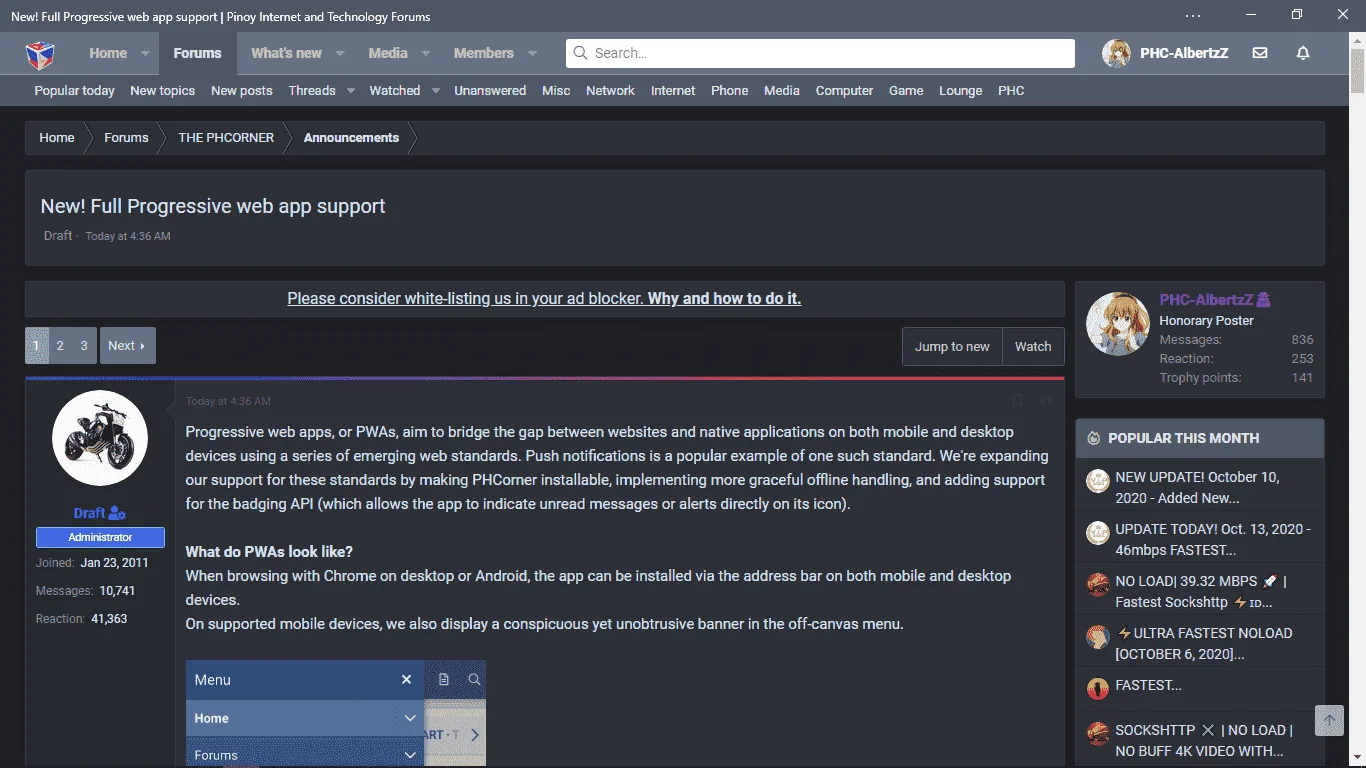Go to page 3 of the thread
The height and width of the screenshot is (768, 1366).
(x=84, y=345)
